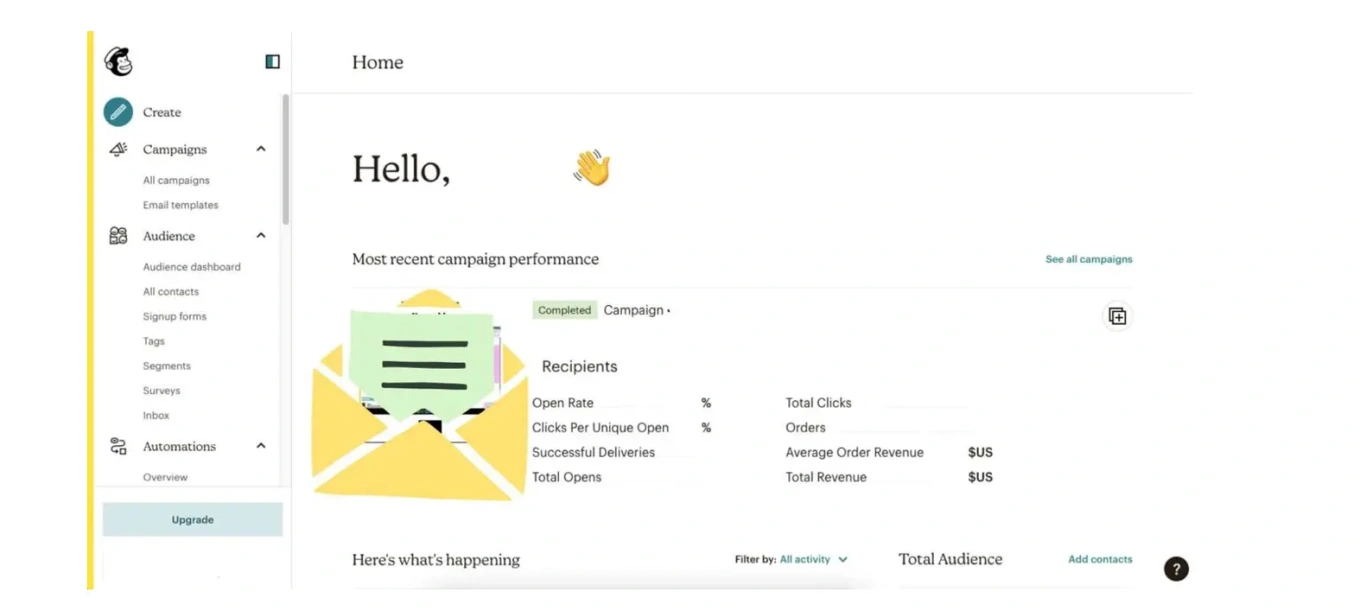Select Automations in the sidebar
The image size is (1360, 611).
coord(179,446)
